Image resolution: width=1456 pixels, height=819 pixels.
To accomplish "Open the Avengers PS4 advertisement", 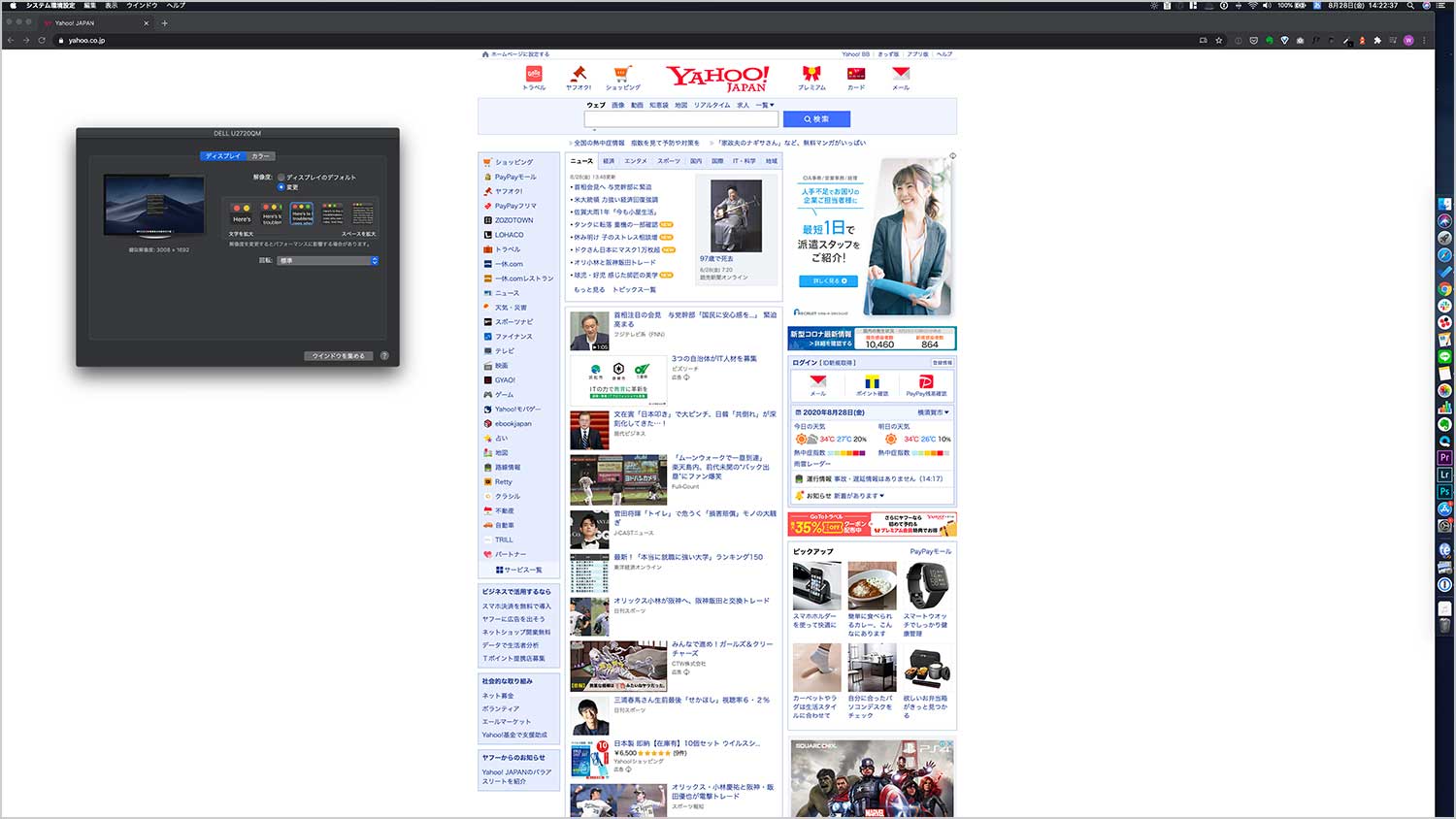I will coord(872,778).
